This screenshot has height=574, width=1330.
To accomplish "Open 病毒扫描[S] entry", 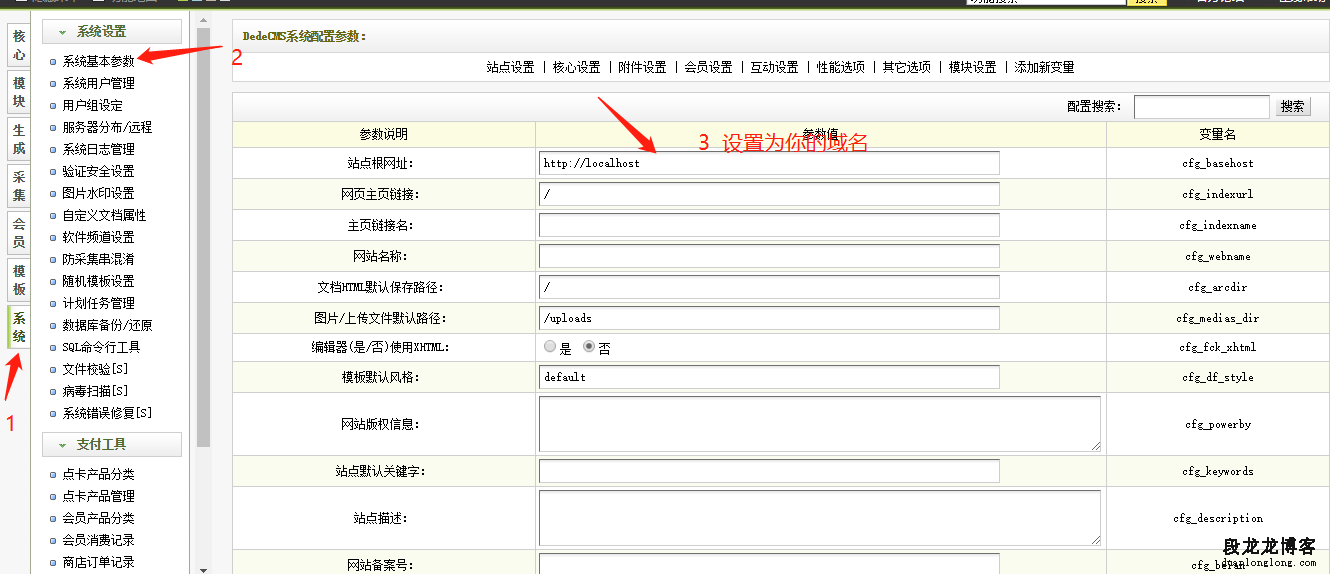I will point(95,391).
